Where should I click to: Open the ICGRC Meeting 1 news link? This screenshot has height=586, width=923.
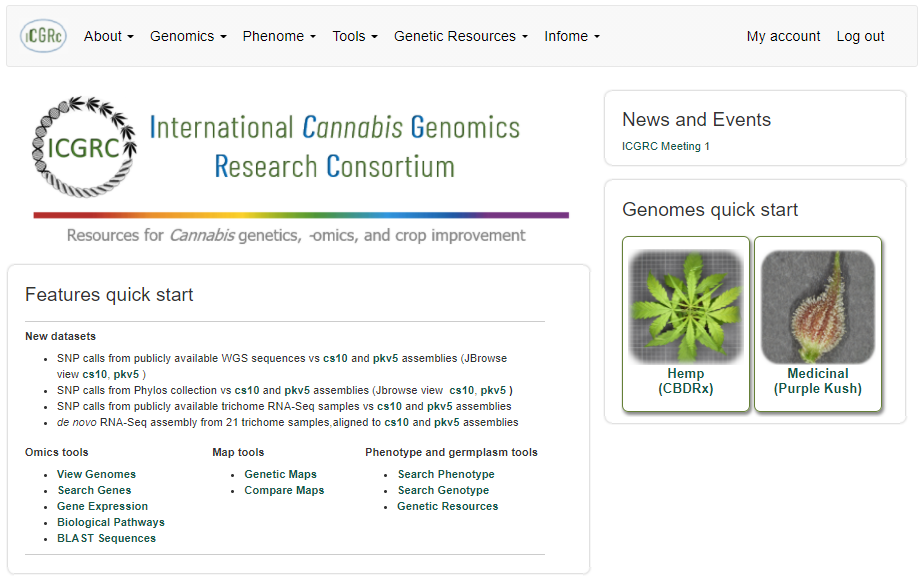[x=665, y=146]
